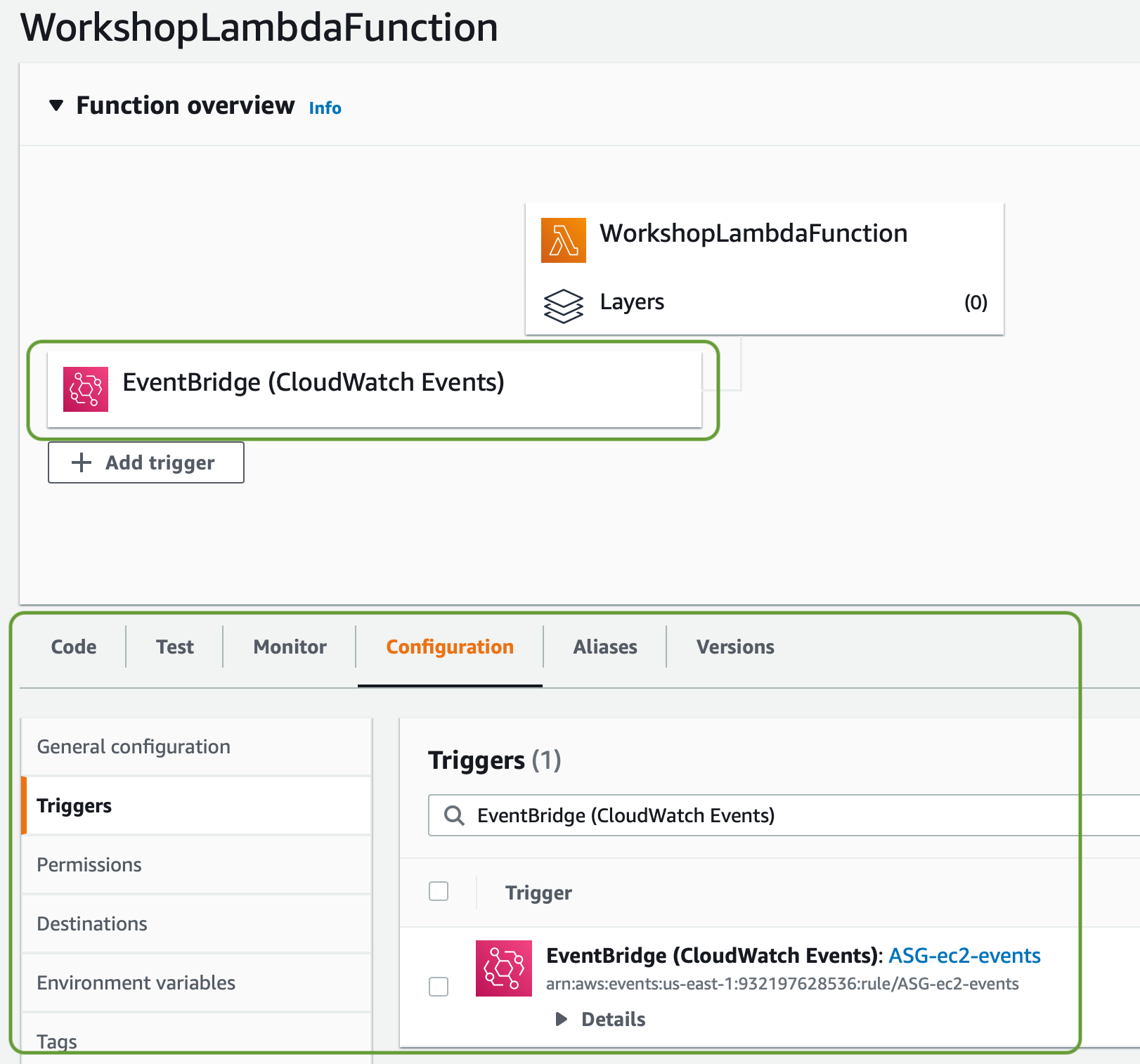Image resolution: width=1140 pixels, height=1064 pixels.
Task: Open the ASG-ec2-events rule link
Action: (964, 955)
